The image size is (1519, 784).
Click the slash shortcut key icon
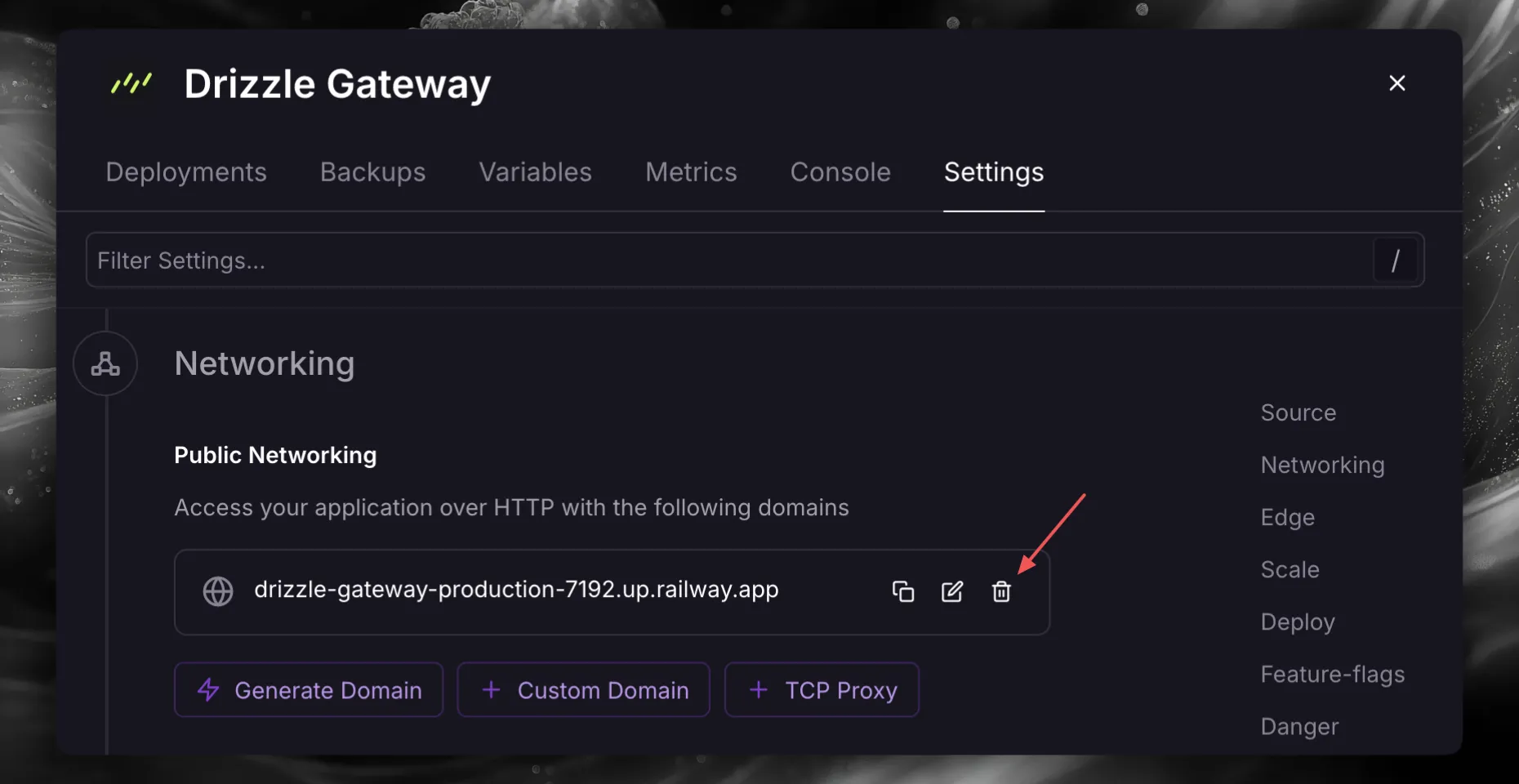(x=1395, y=261)
